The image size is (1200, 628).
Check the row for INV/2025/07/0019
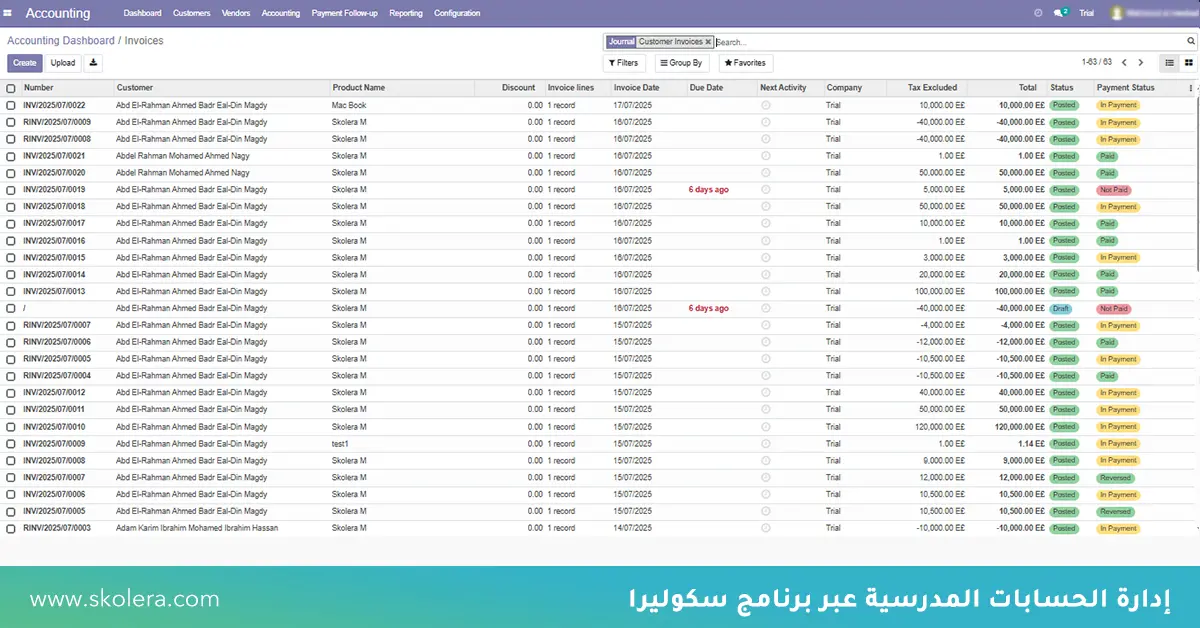click(11, 190)
